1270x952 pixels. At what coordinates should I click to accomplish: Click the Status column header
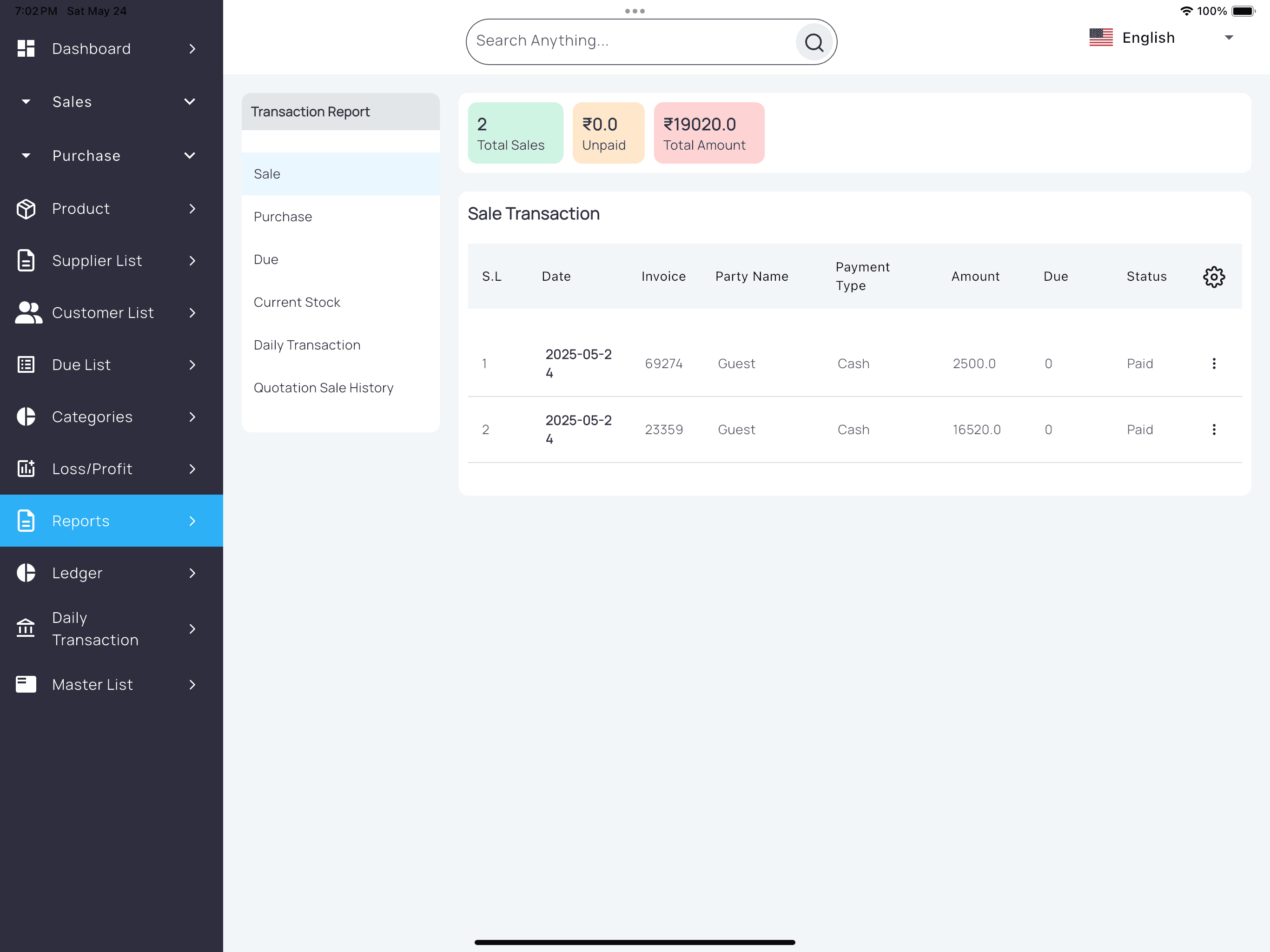1146,277
